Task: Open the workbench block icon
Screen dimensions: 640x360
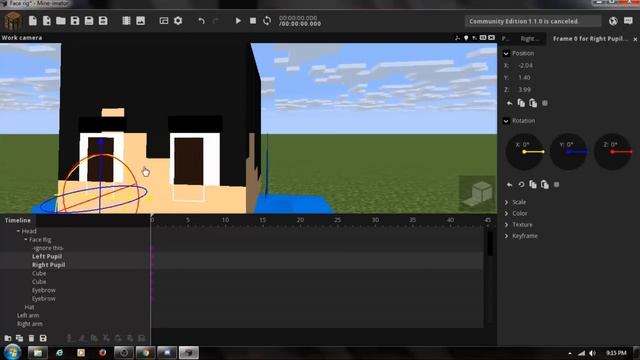Action: point(13,21)
